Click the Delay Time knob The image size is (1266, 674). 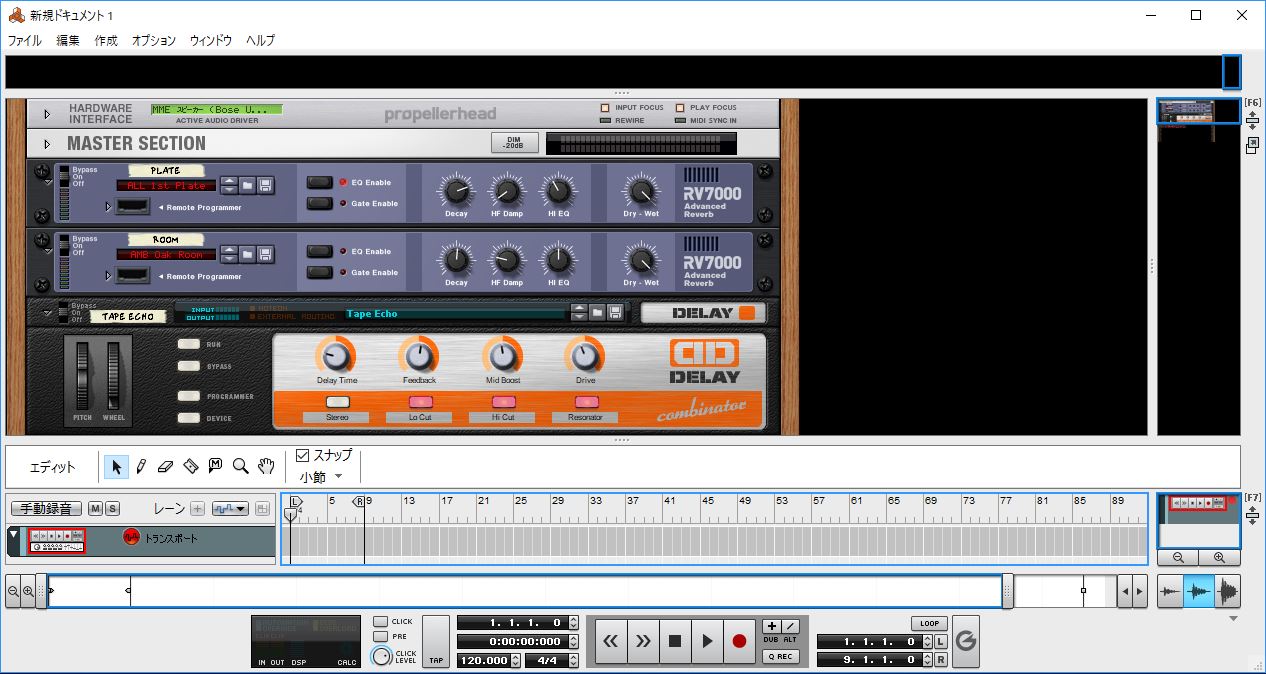pos(336,355)
